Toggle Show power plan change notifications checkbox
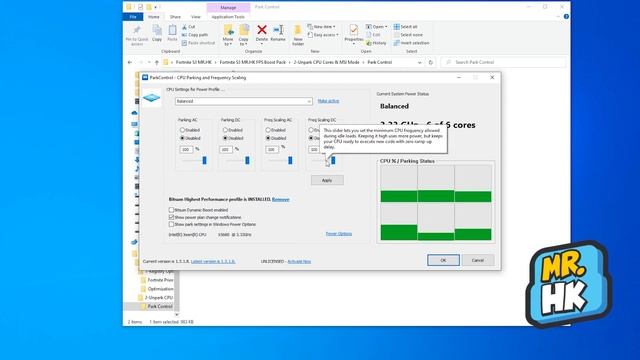The image size is (640, 360). click(x=171, y=217)
